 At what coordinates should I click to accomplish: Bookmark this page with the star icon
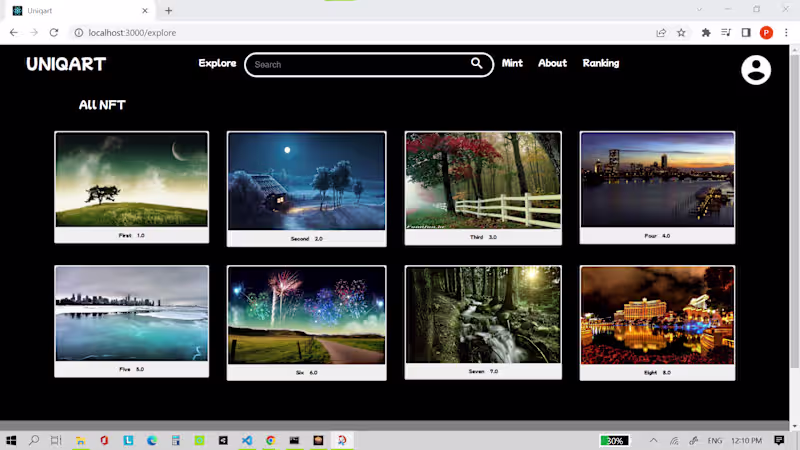(x=682, y=33)
